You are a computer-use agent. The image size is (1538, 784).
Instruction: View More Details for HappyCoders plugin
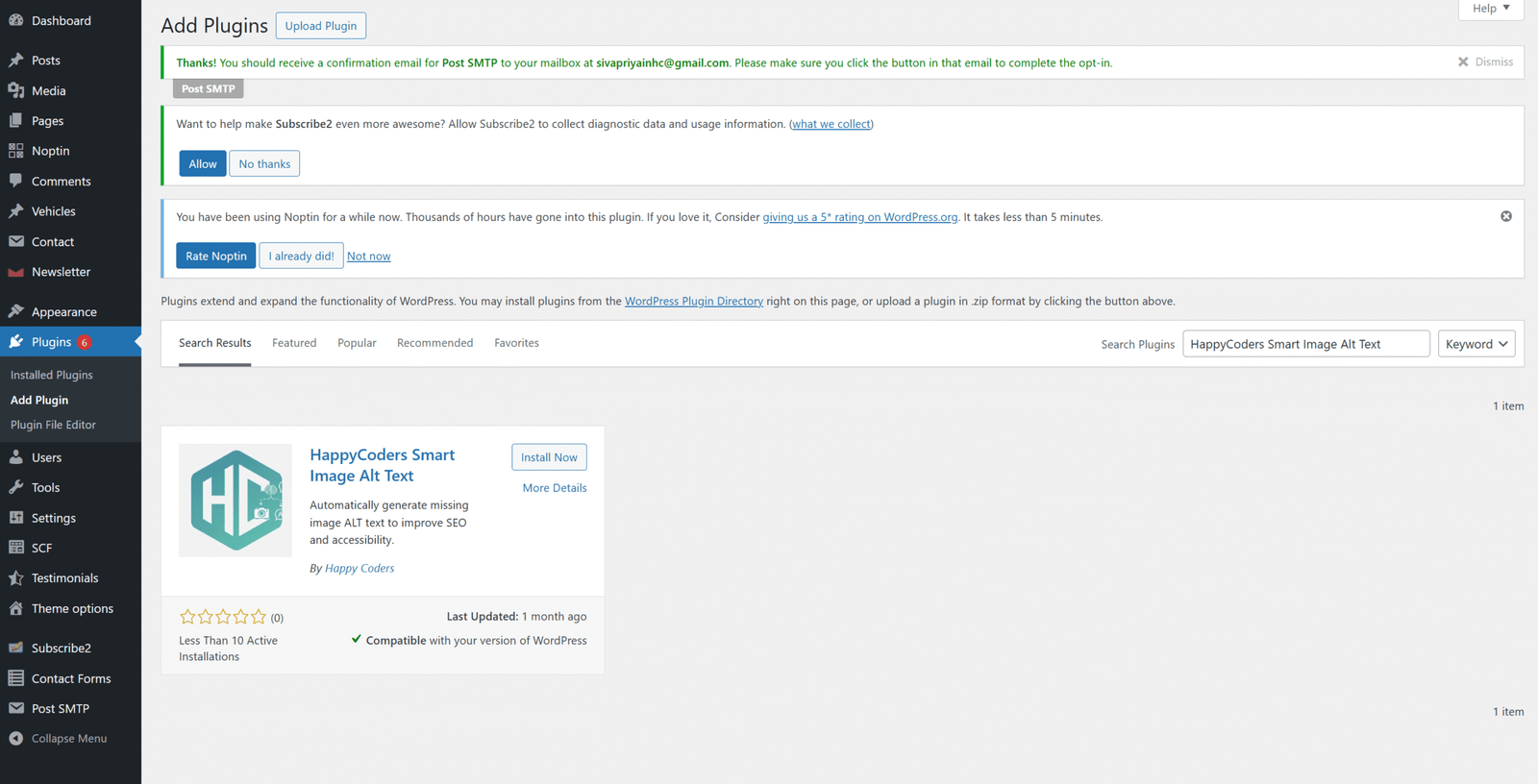point(555,488)
